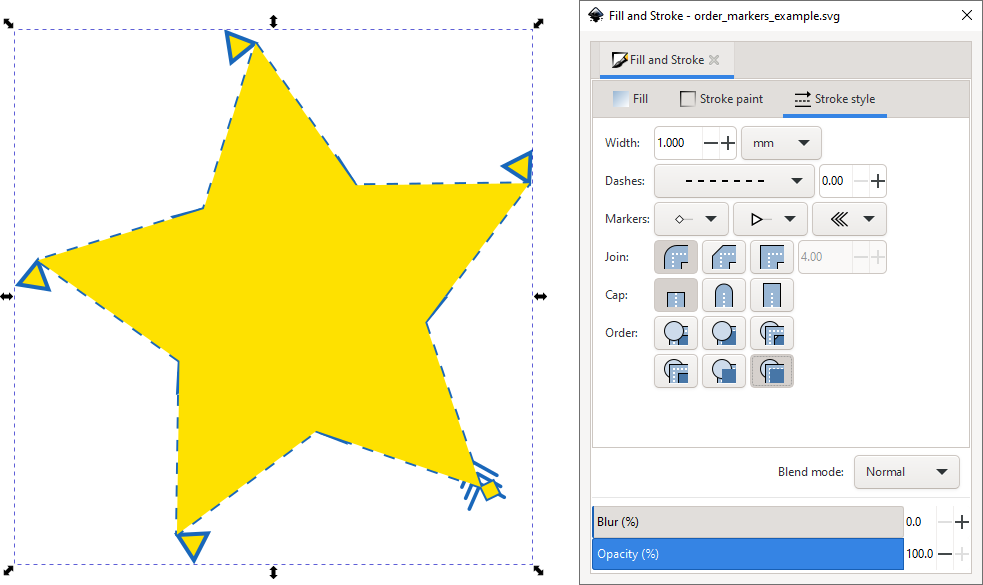Click the left-middle scale handle

(6, 297)
